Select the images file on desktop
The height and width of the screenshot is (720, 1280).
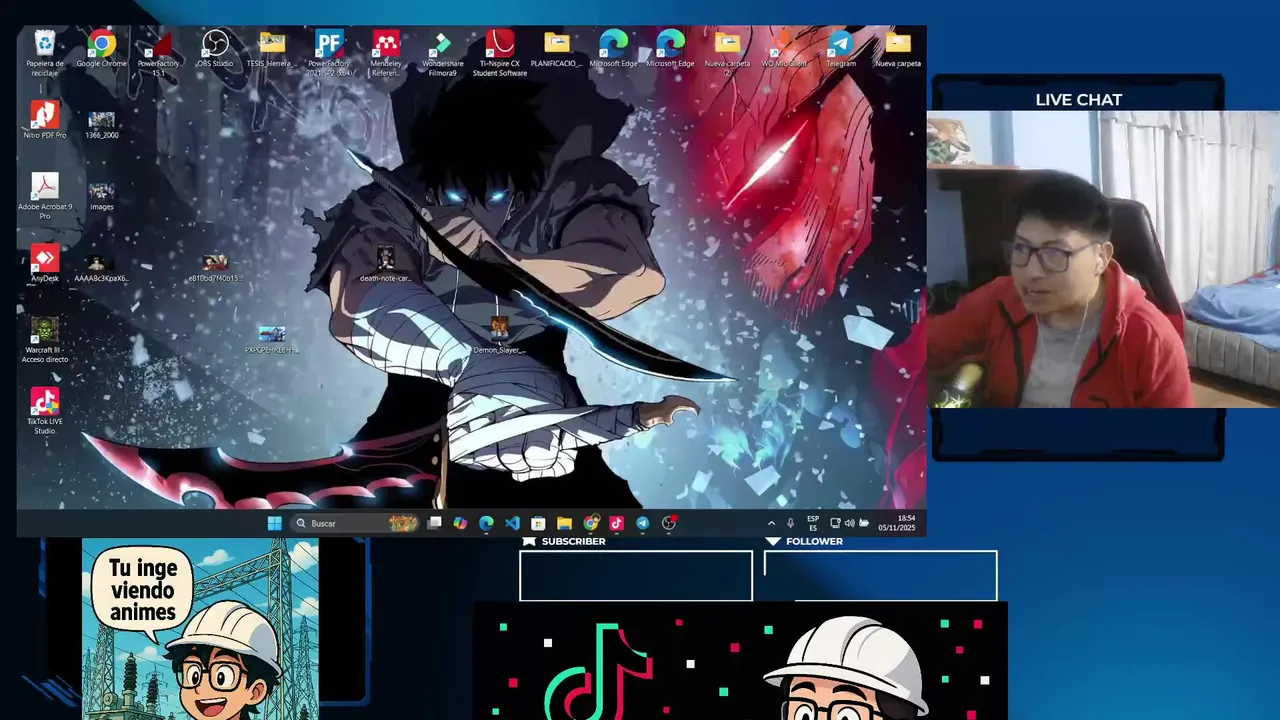101,196
